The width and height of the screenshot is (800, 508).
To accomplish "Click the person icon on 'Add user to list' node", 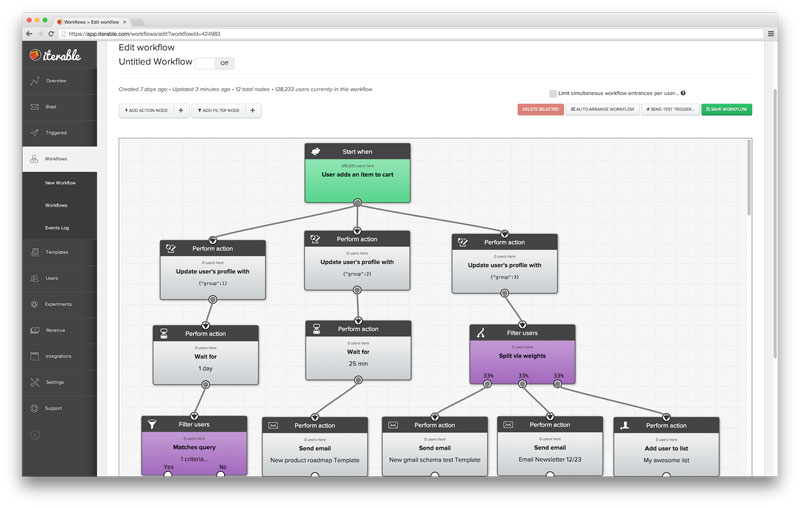I will point(626,425).
